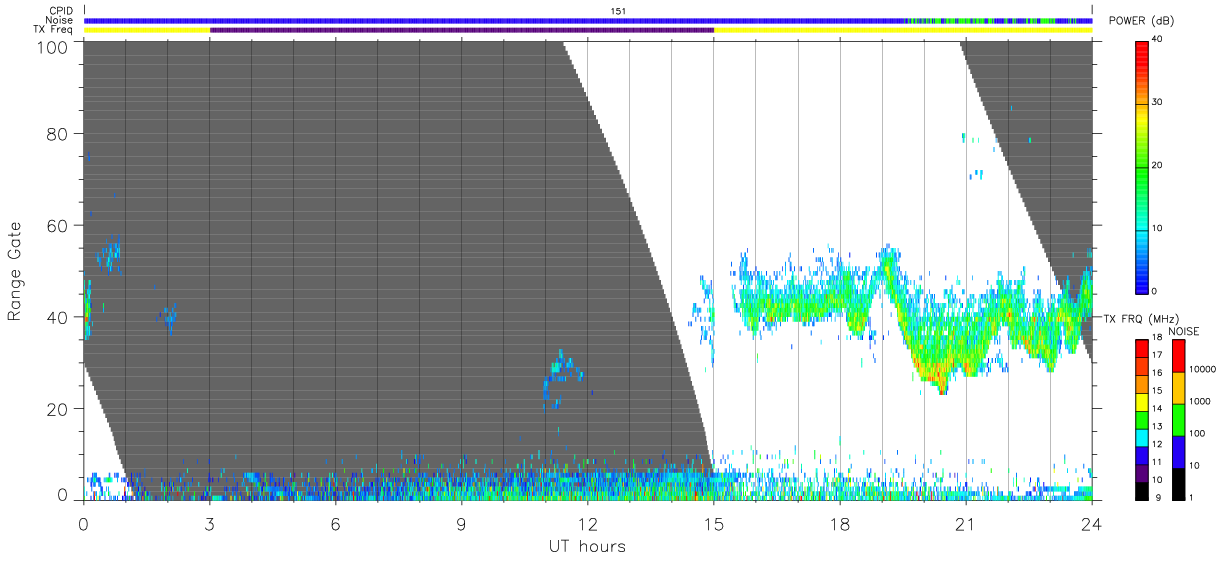
Task: Click the black 9 MHz swatch in the TX FRQ legend
Action: click(1142, 490)
